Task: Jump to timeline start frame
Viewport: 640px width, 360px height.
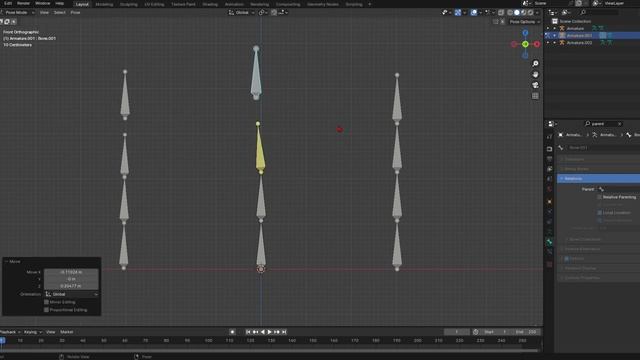Action: [248, 332]
